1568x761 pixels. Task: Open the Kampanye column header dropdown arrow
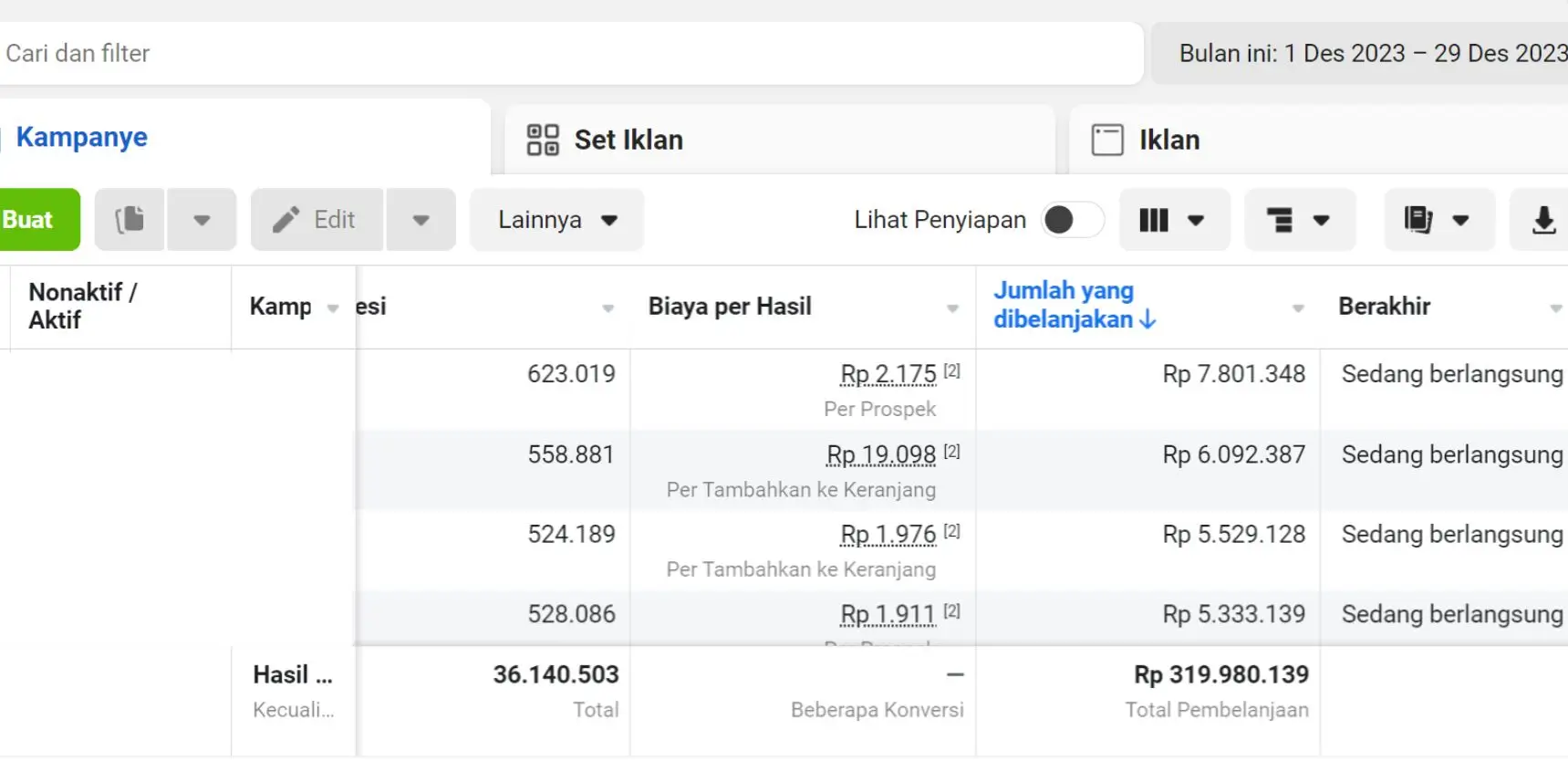333,308
